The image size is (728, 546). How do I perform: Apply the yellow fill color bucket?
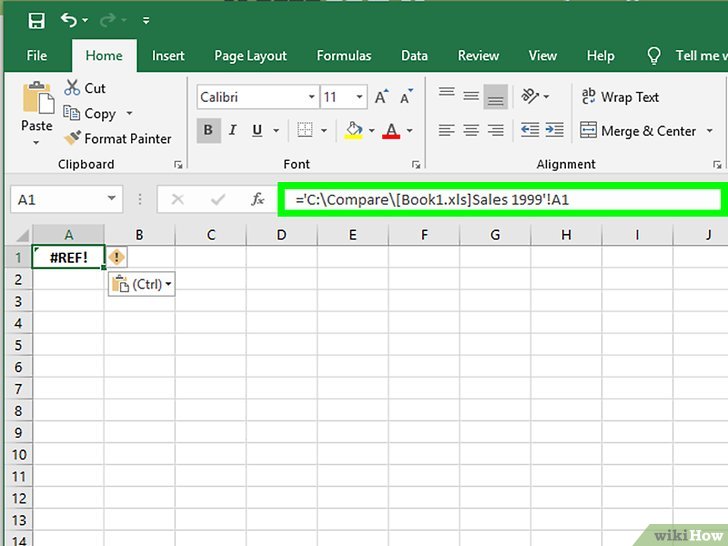pos(353,130)
